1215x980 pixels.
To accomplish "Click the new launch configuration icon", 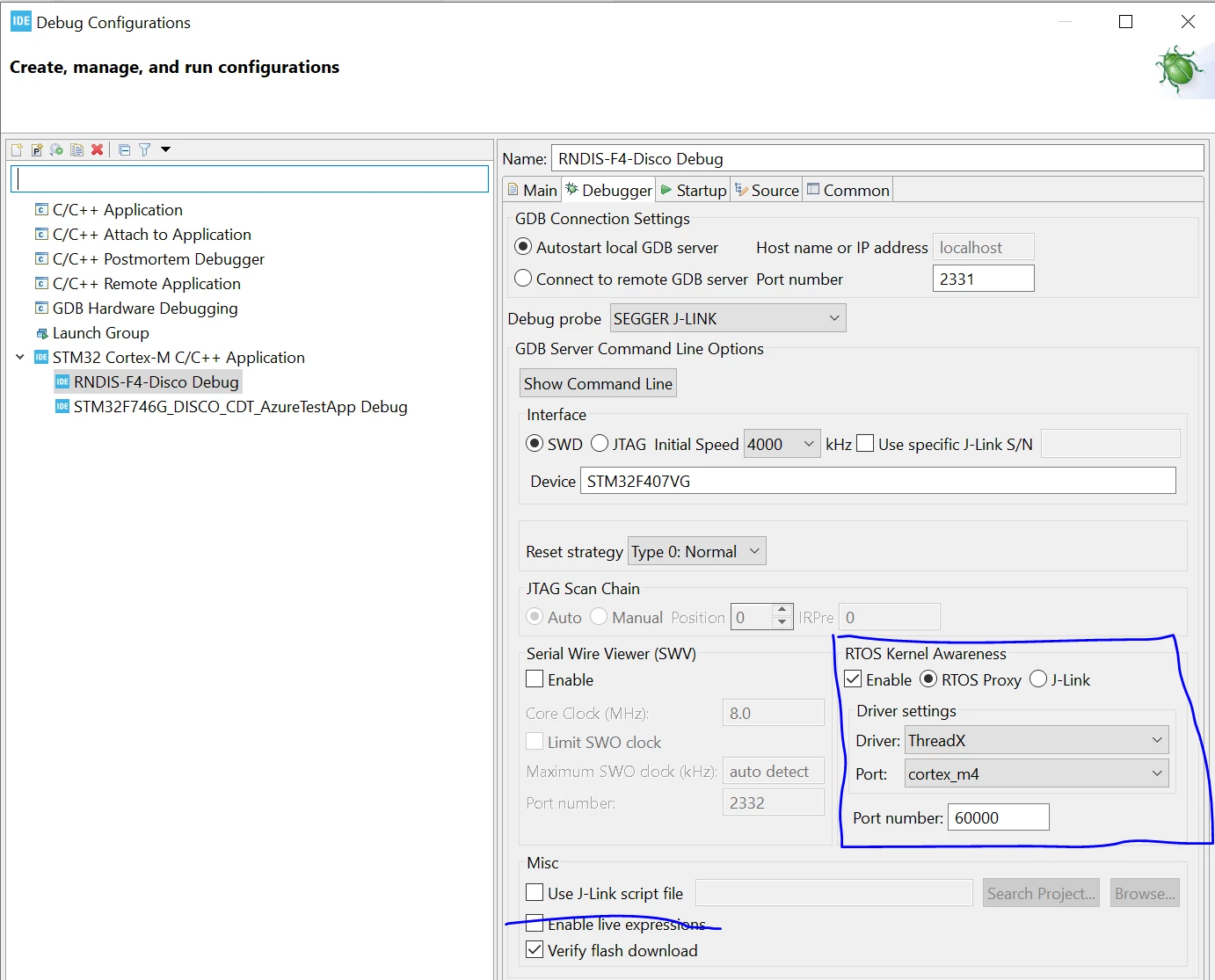I will [17, 150].
